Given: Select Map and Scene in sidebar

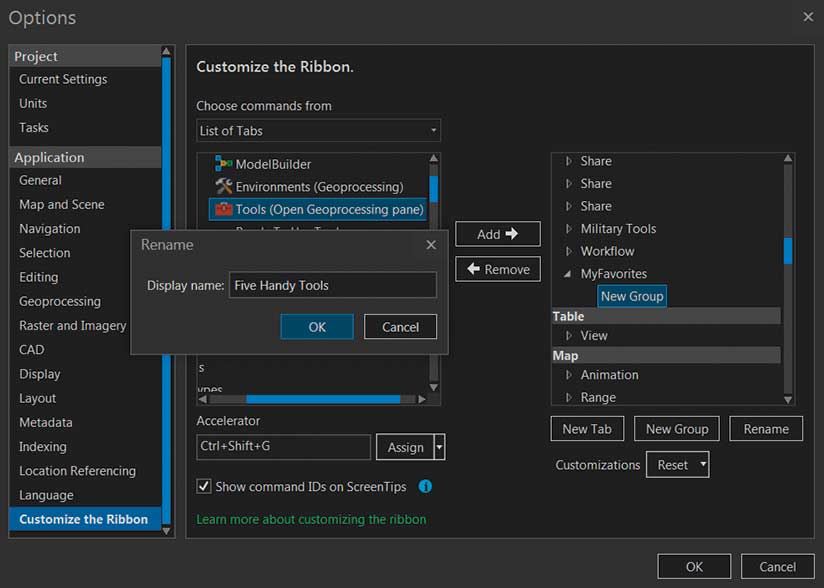Looking at the screenshot, I should 62,204.
